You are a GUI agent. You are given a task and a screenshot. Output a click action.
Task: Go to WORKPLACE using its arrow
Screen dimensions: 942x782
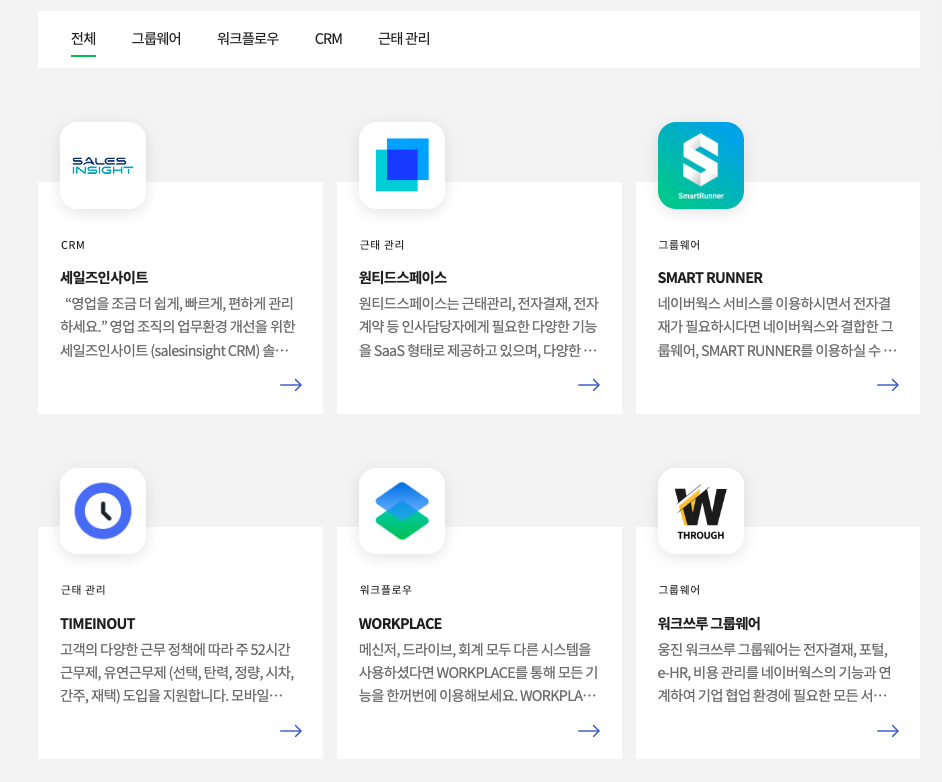[x=589, y=731]
